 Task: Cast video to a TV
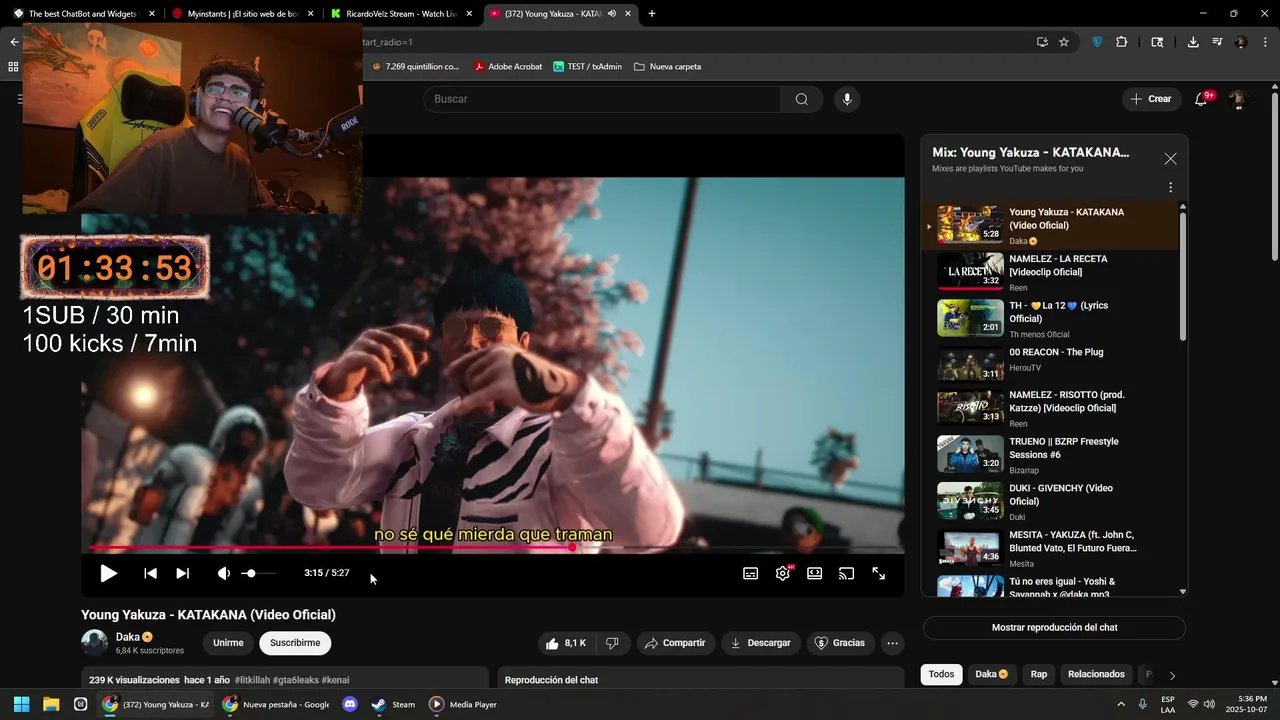click(846, 573)
